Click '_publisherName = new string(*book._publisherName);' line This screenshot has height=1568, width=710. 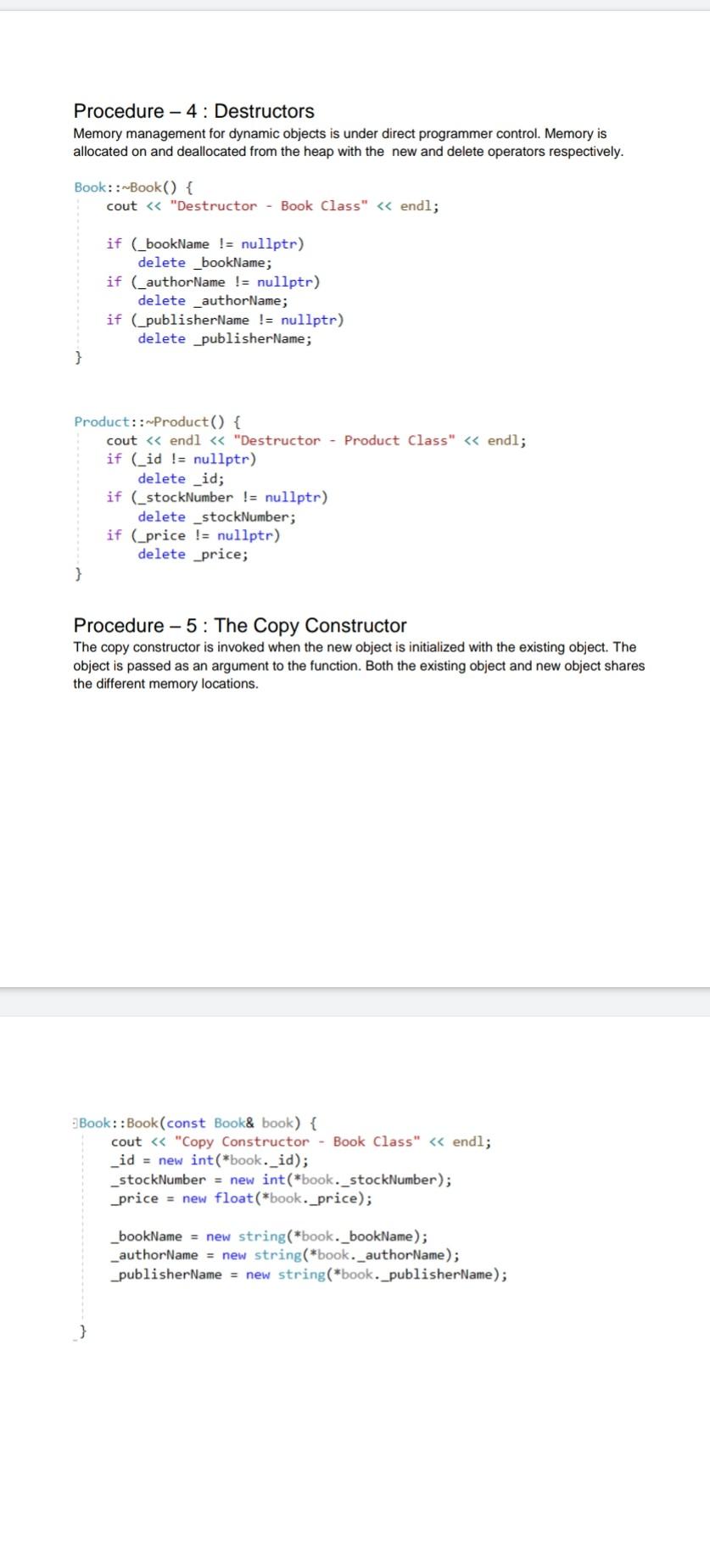click(x=310, y=1275)
